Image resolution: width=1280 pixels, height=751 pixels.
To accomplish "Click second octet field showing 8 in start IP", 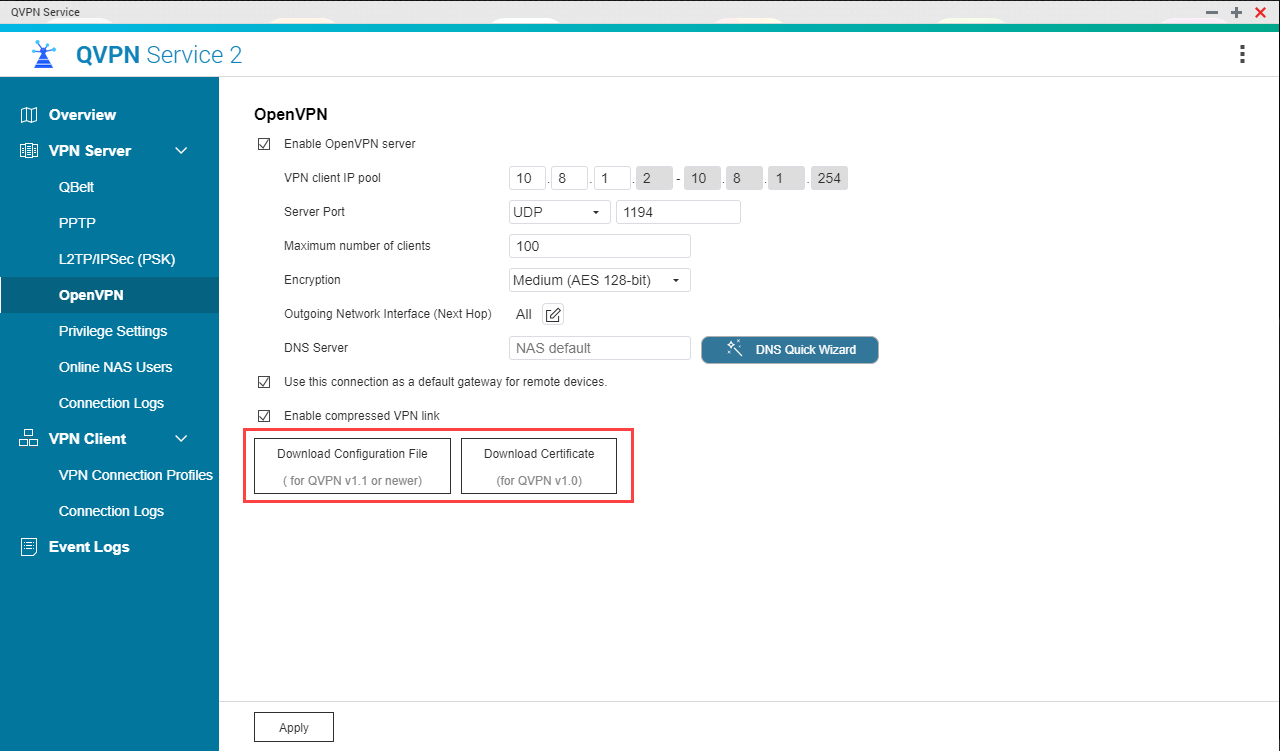I will coord(569,179).
